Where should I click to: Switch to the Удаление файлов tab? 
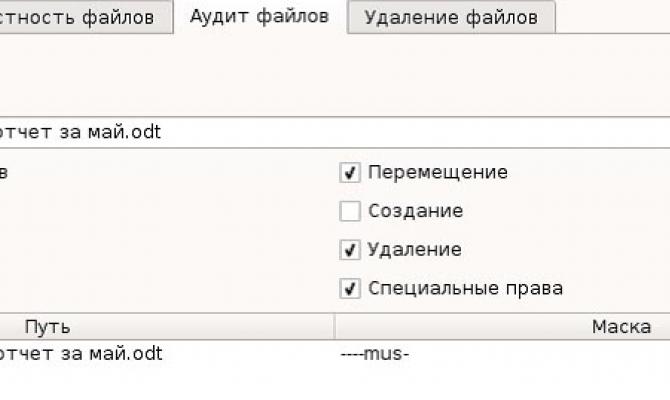click(450, 17)
